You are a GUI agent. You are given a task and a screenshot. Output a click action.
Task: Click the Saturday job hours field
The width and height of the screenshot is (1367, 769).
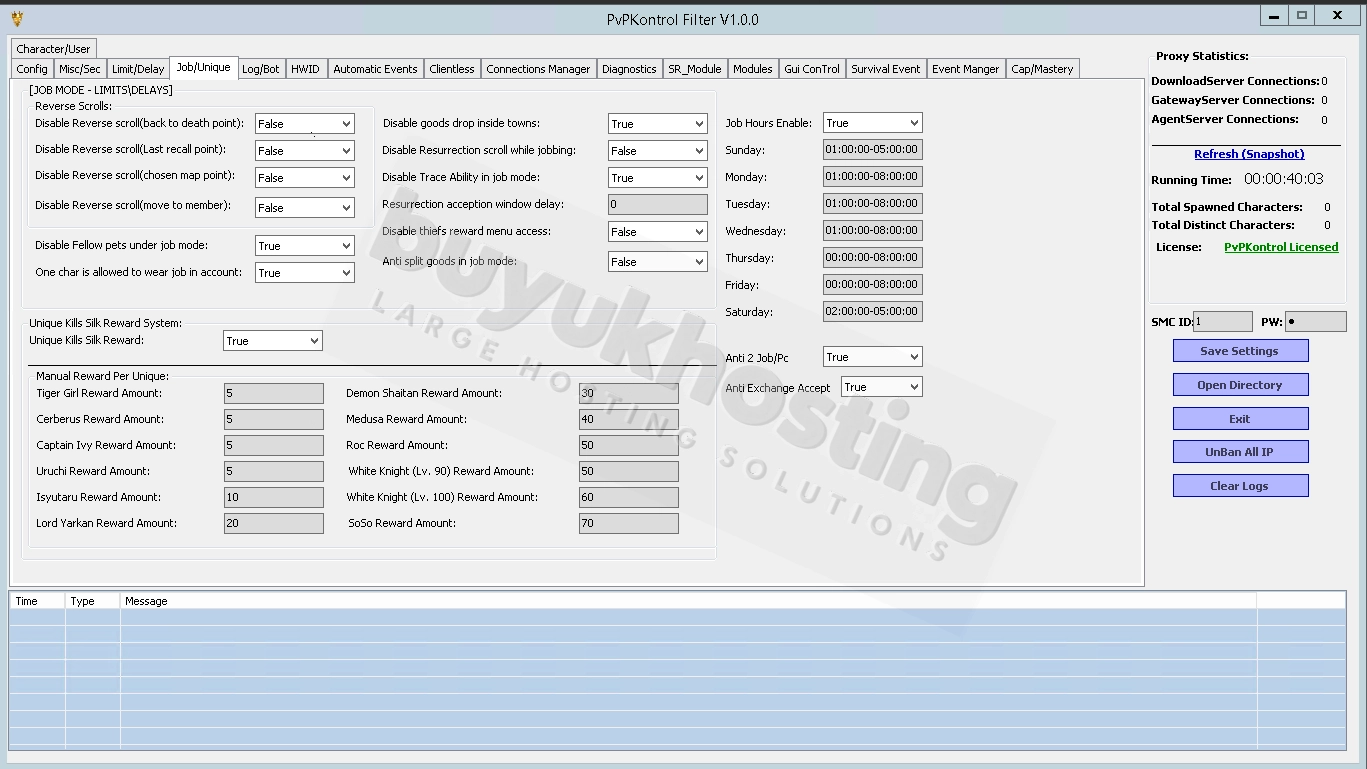(872, 312)
